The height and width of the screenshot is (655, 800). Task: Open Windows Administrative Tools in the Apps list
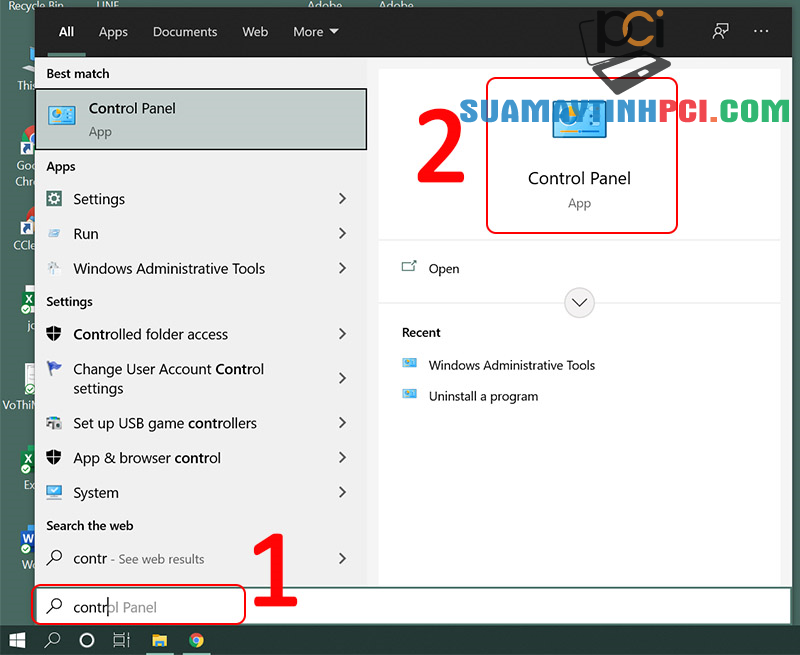168,268
